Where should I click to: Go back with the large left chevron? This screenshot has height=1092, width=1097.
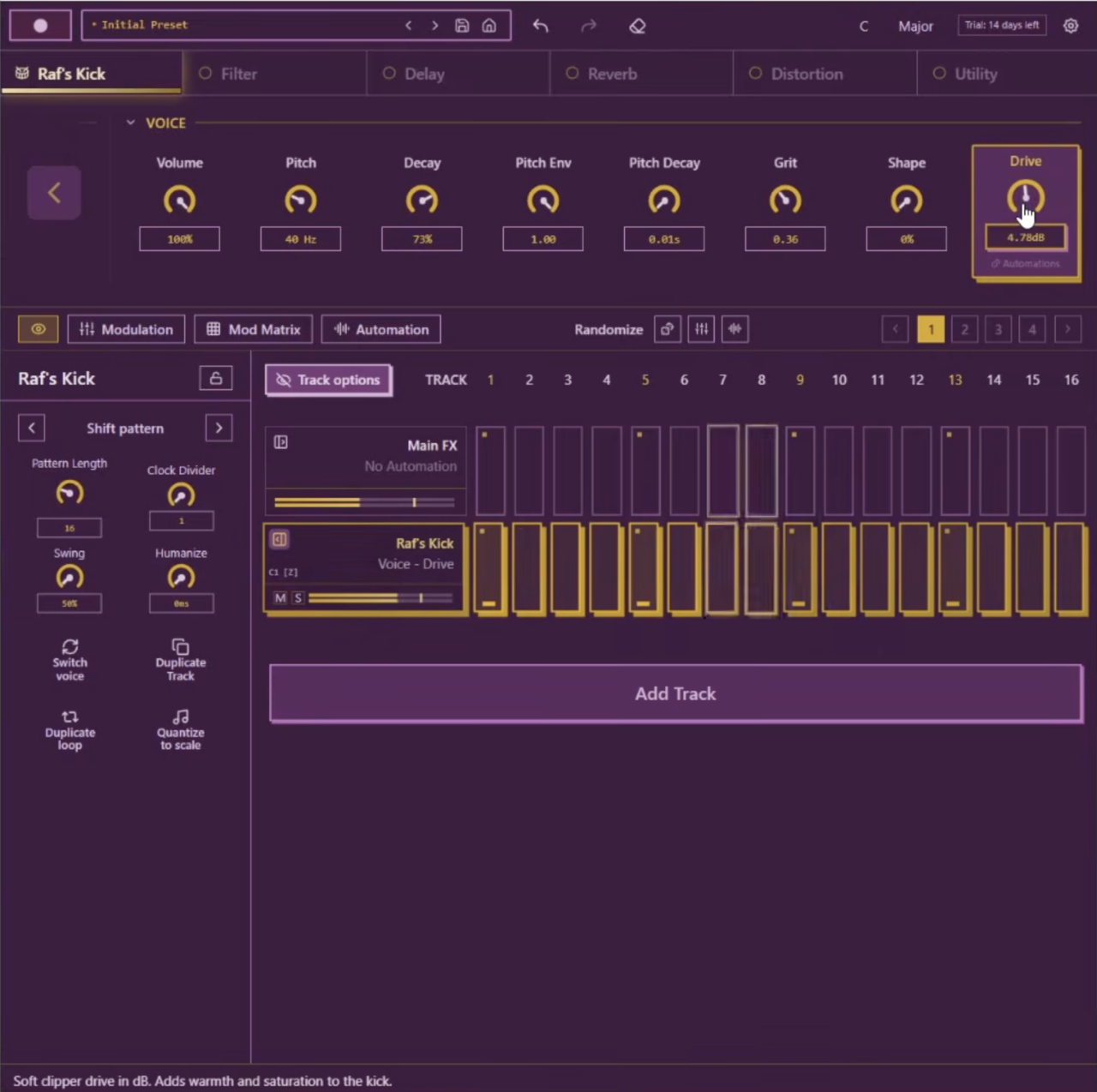[54, 193]
